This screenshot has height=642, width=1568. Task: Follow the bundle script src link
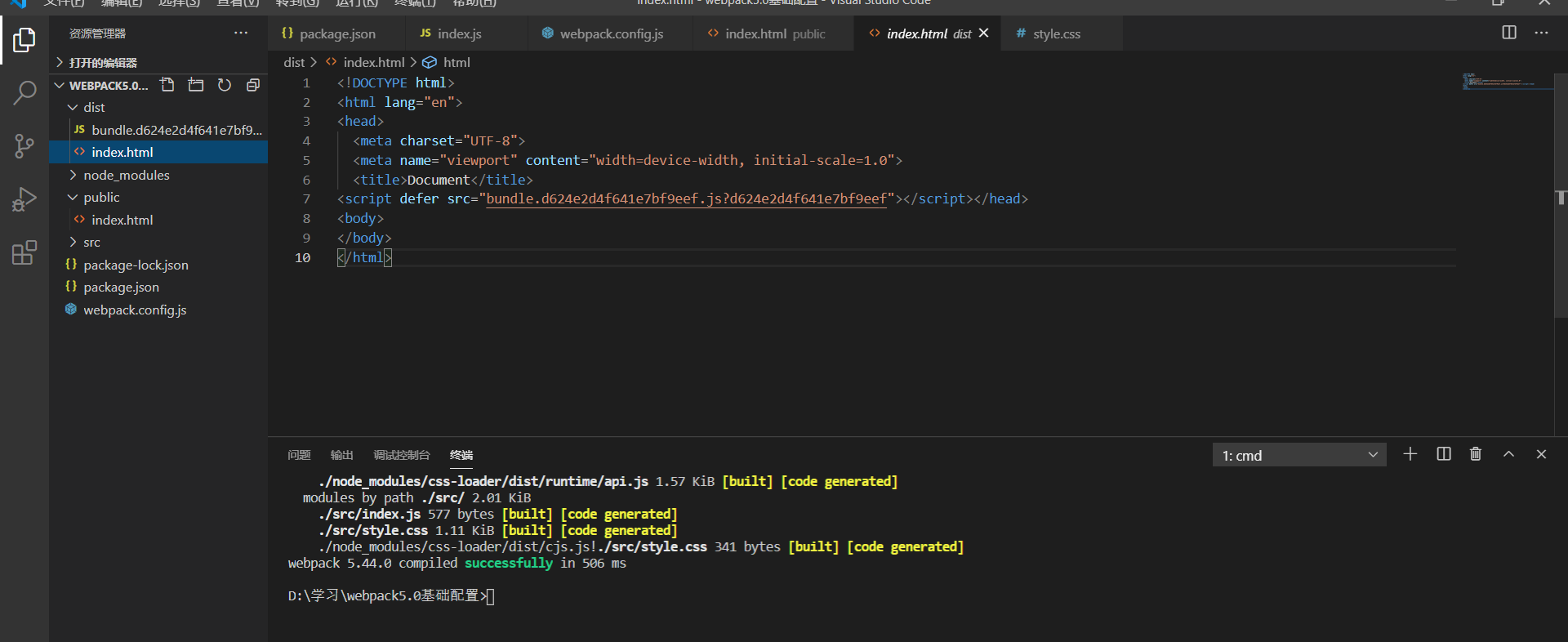click(x=686, y=198)
